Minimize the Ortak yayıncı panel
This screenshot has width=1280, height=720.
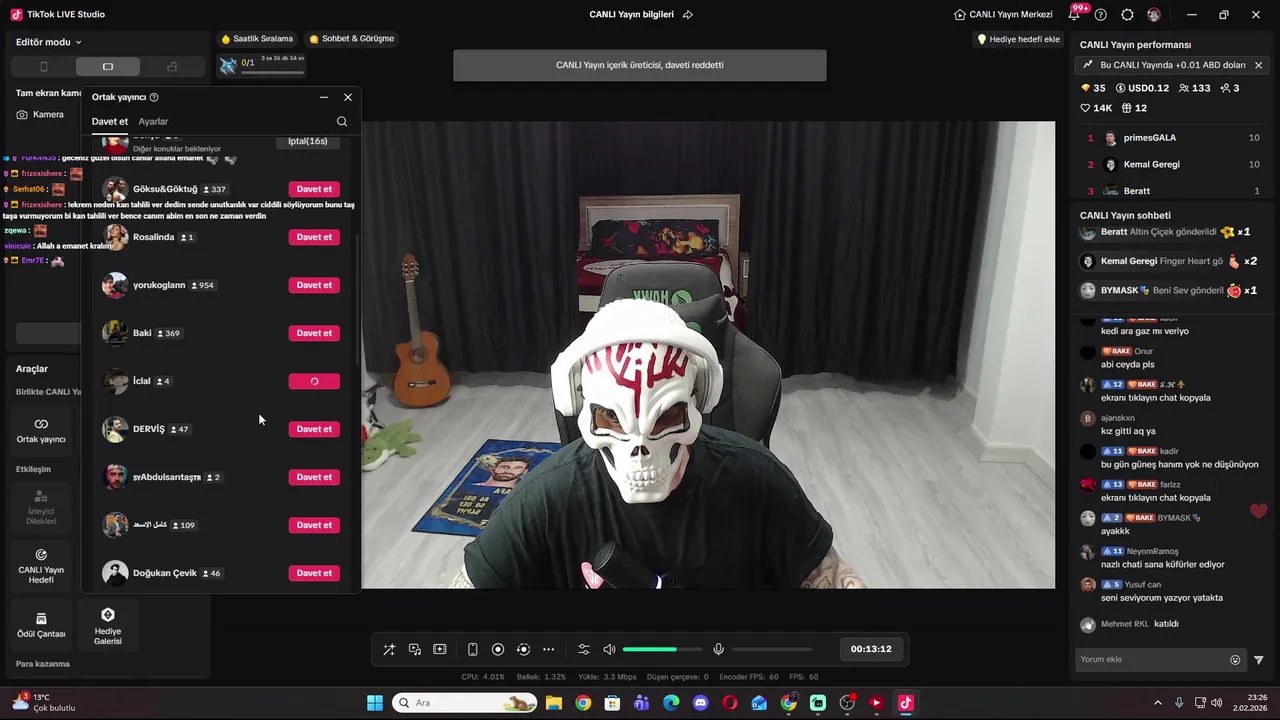(324, 97)
